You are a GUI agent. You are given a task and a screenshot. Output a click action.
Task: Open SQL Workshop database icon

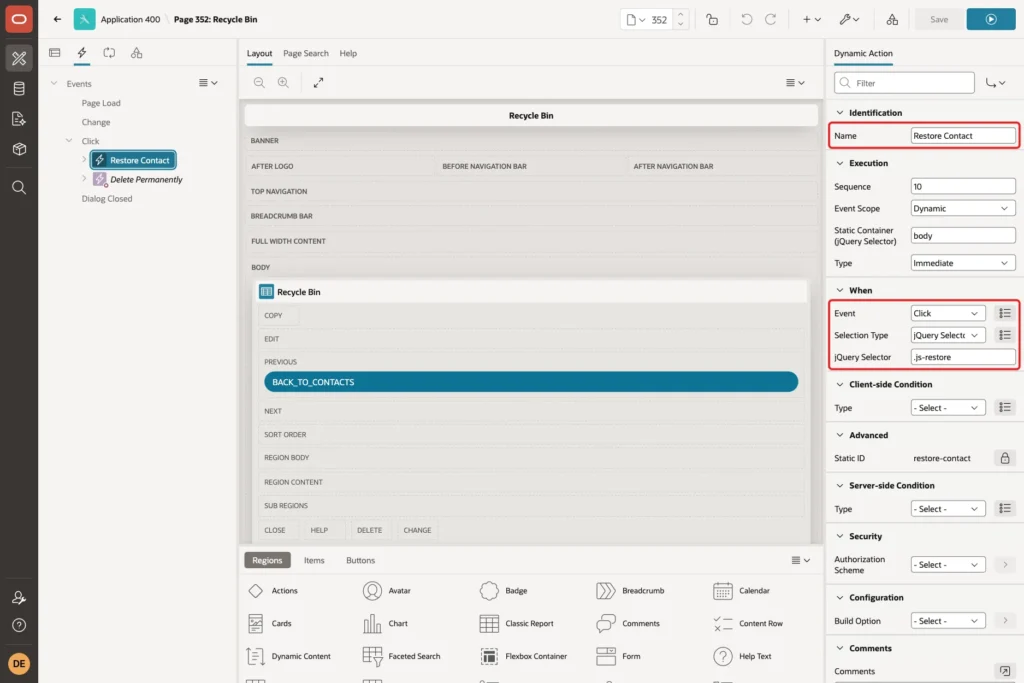(19, 89)
